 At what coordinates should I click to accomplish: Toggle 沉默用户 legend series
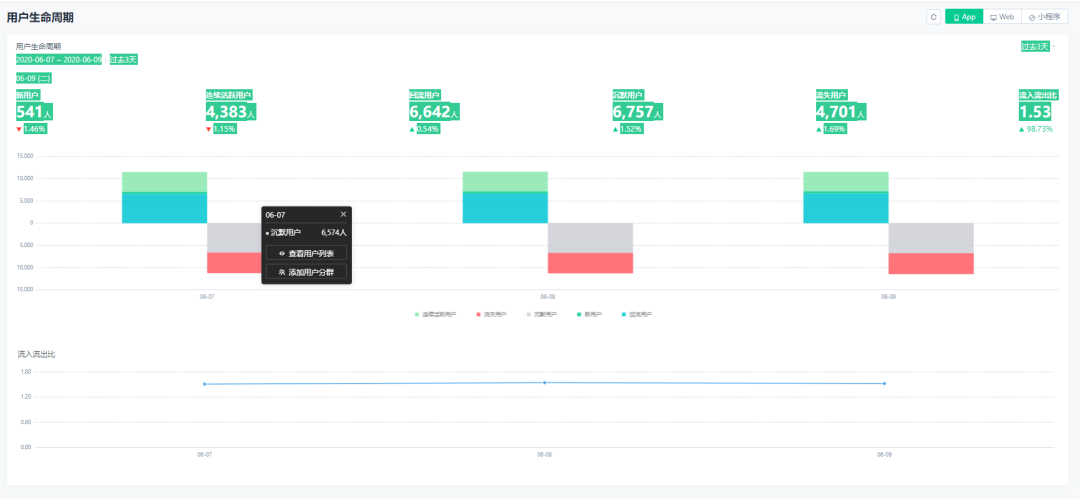(x=542, y=314)
